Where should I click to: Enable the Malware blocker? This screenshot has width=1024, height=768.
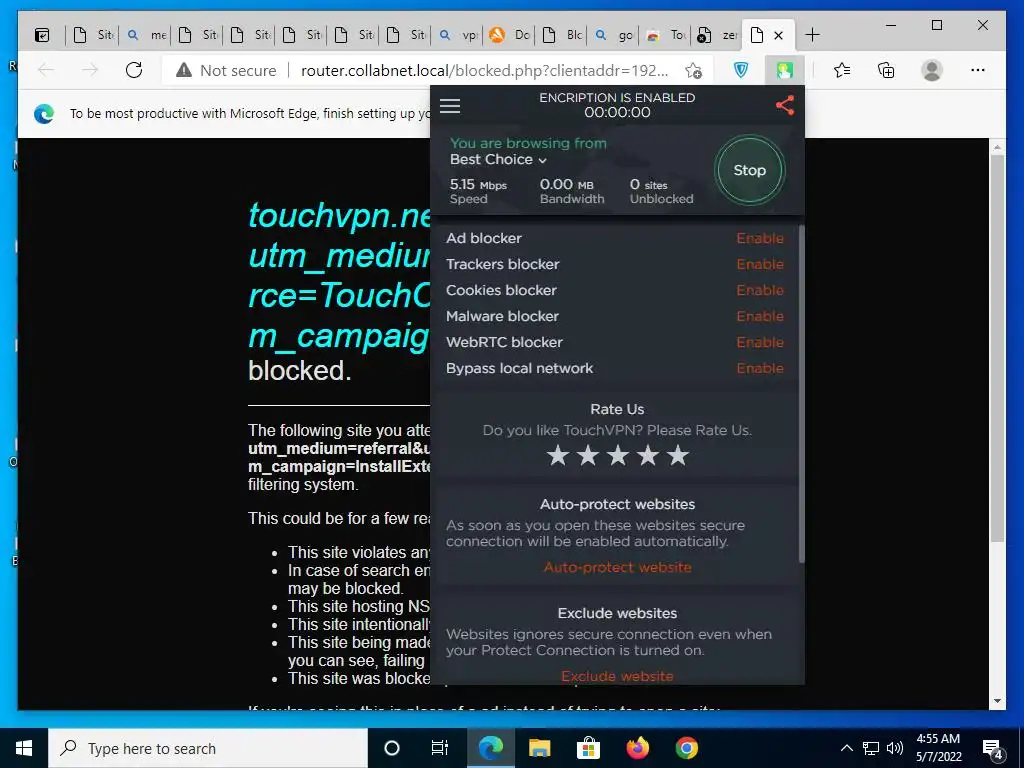760,317
